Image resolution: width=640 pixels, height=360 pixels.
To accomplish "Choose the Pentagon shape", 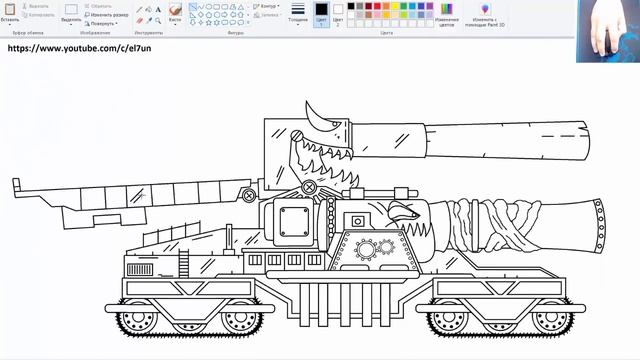I will [x=209, y=15].
